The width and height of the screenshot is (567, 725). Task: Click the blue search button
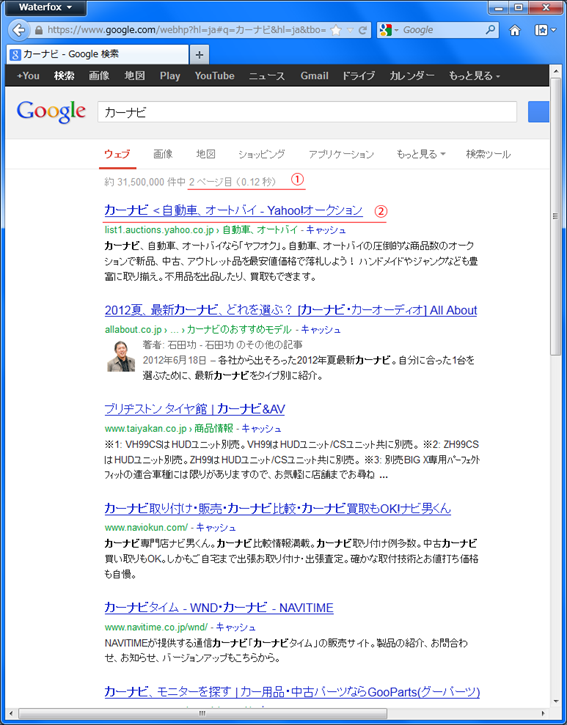538,112
